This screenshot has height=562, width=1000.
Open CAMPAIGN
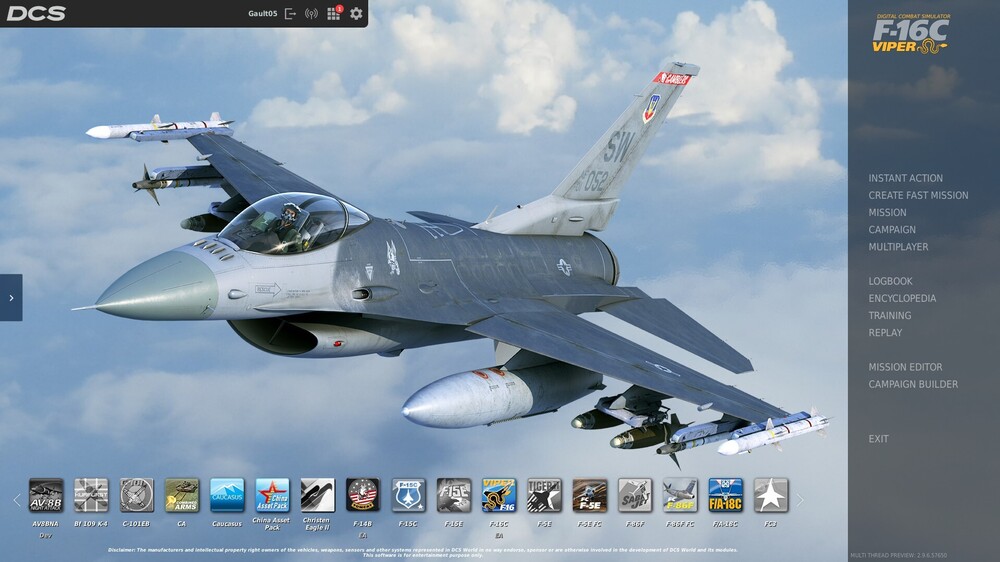[892, 230]
